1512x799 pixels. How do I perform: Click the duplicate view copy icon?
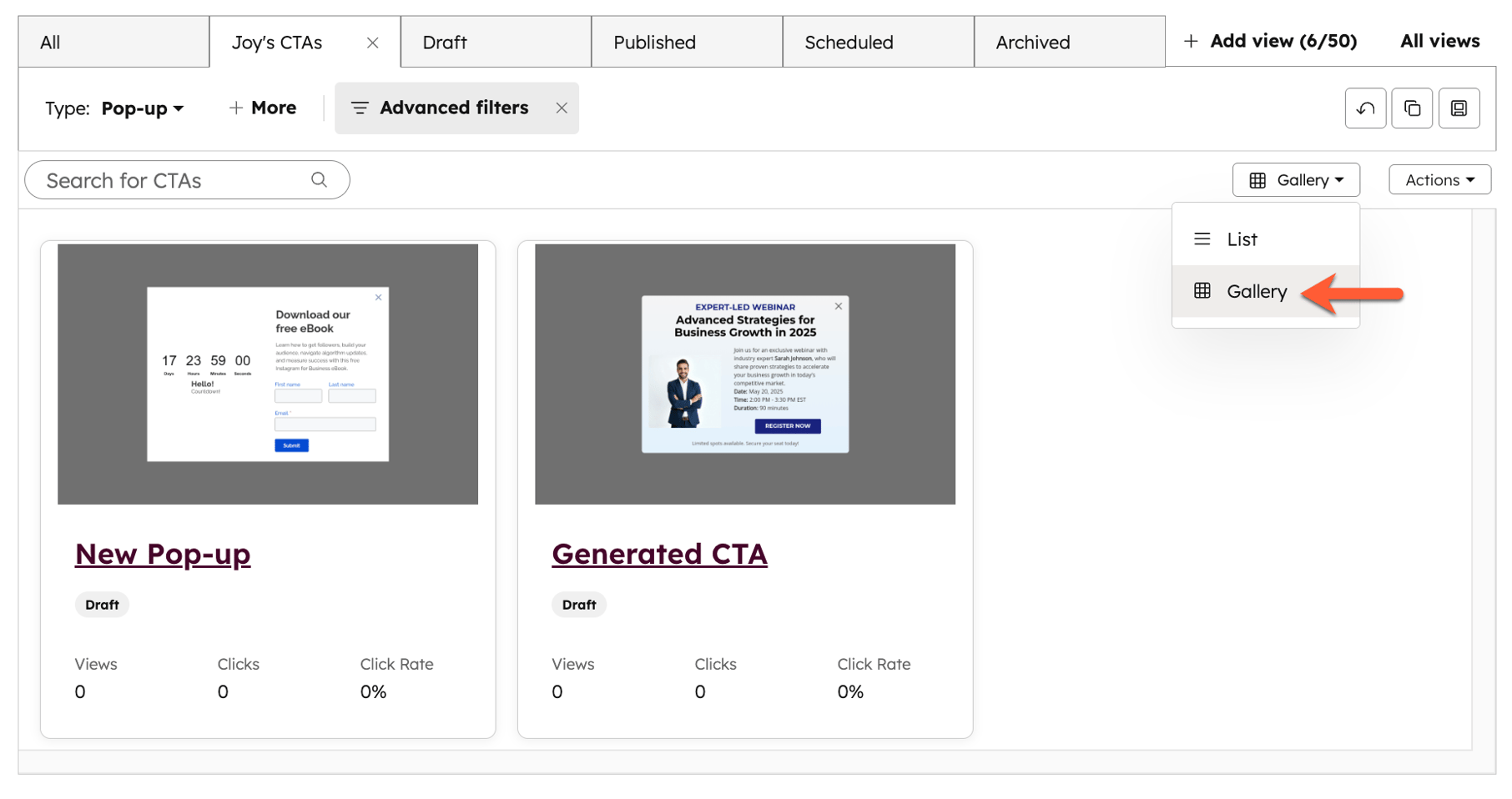[x=1412, y=108]
